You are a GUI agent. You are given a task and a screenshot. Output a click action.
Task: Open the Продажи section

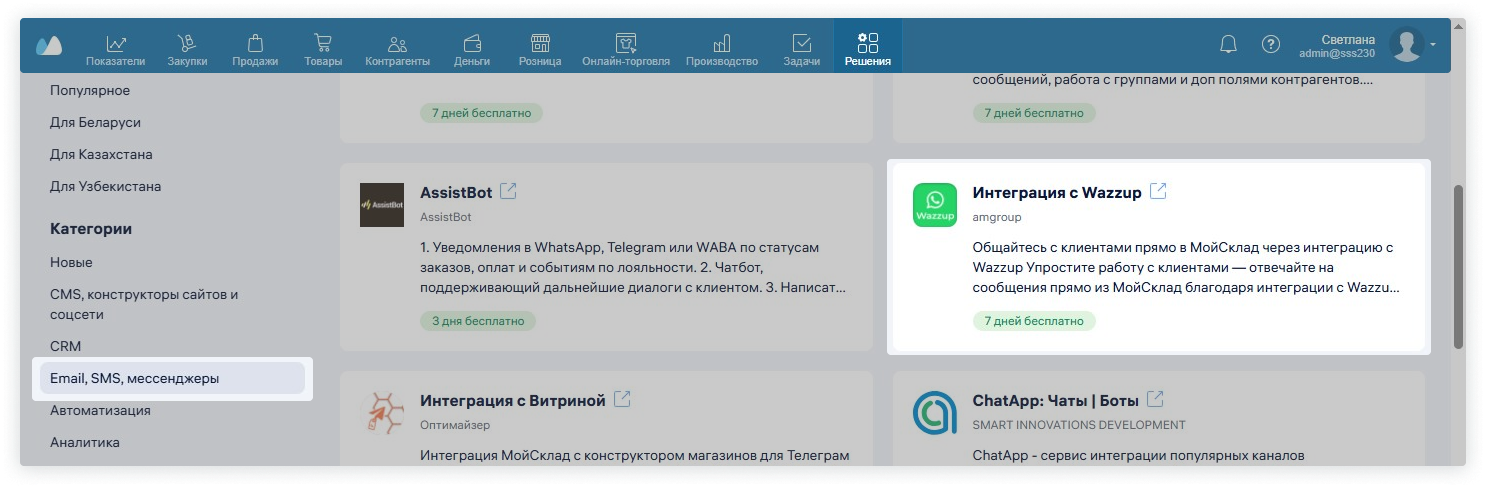[x=255, y=50]
